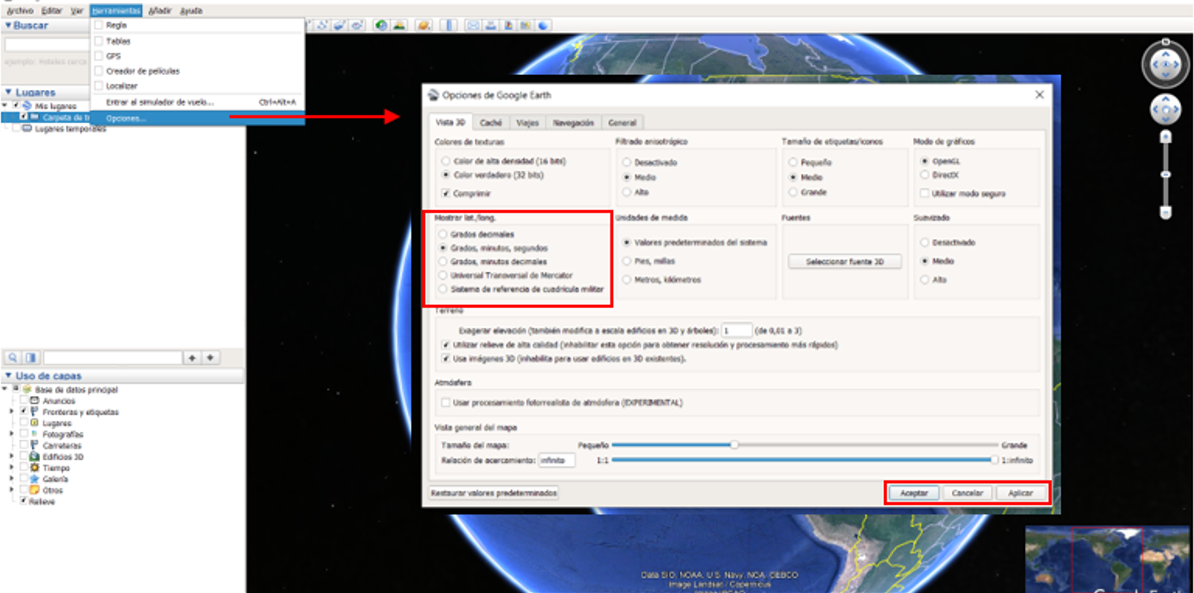The width and height of the screenshot is (1194, 593).
Task: Click the Fronteras y etiquetas flag icon
Action: pos(34,412)
